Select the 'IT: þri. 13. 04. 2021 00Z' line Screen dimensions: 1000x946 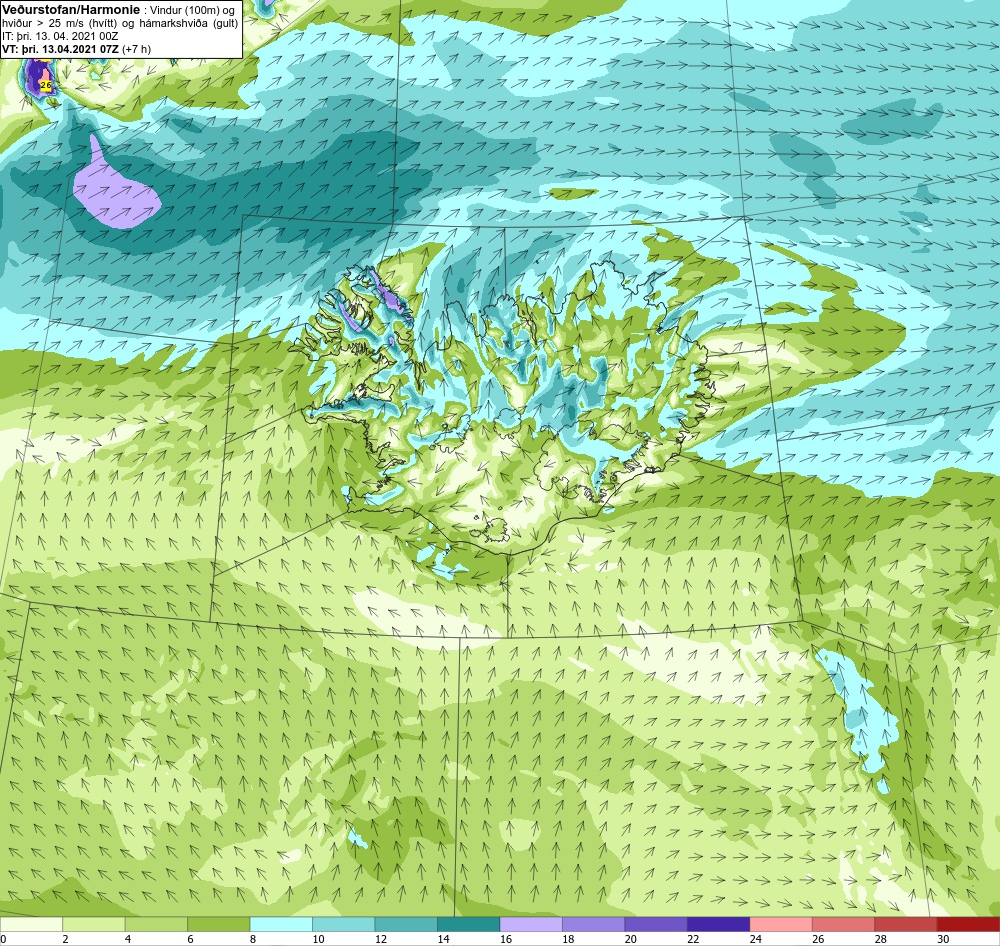pyautogui.click(x=60, y=36)
